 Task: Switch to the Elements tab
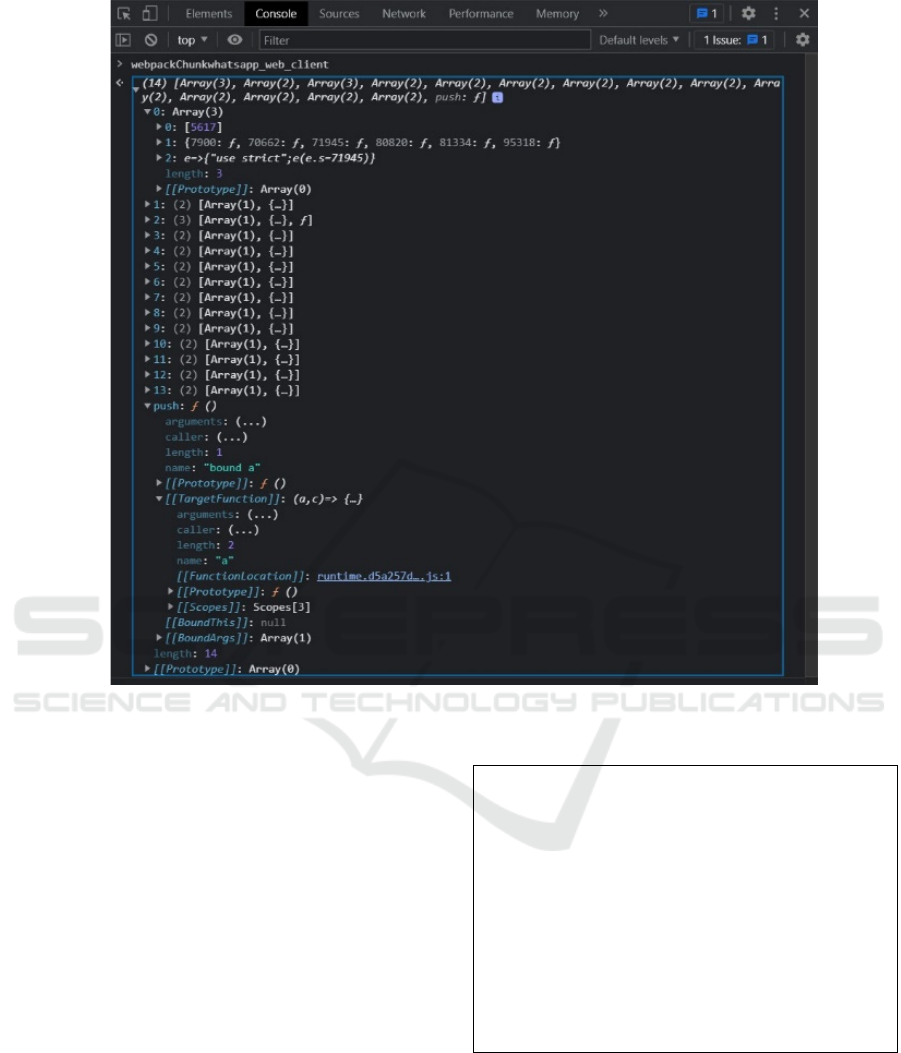pos(207,14)
